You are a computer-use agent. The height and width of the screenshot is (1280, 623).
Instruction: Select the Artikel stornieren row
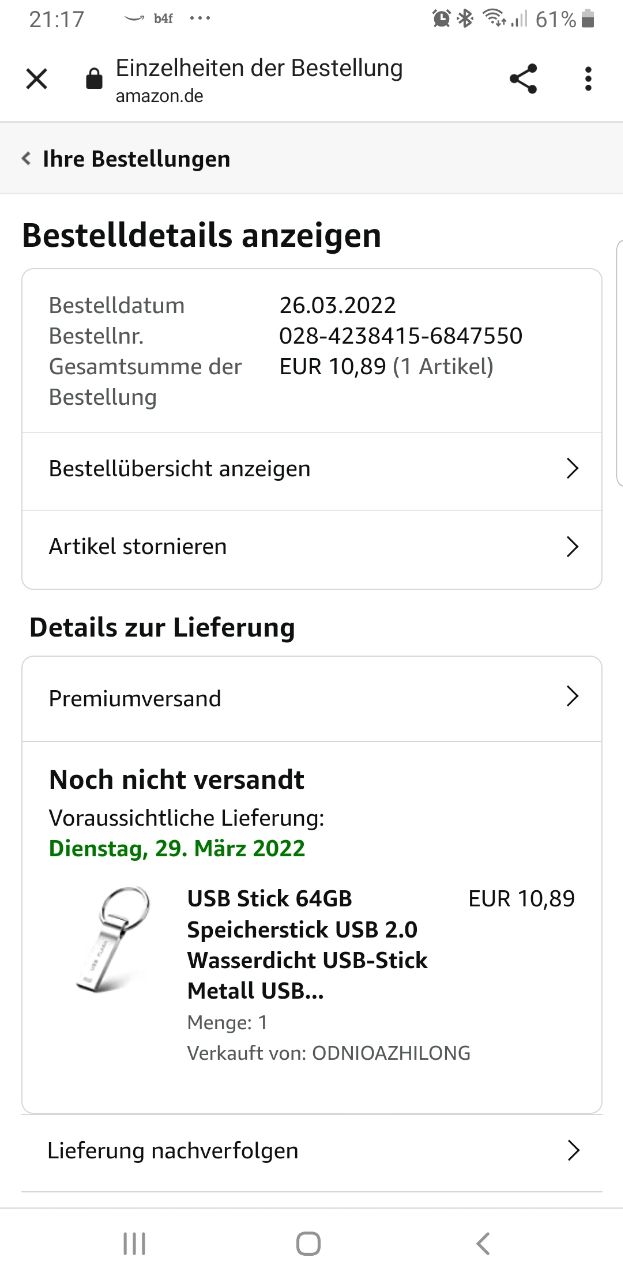click(x=138, y=547)
